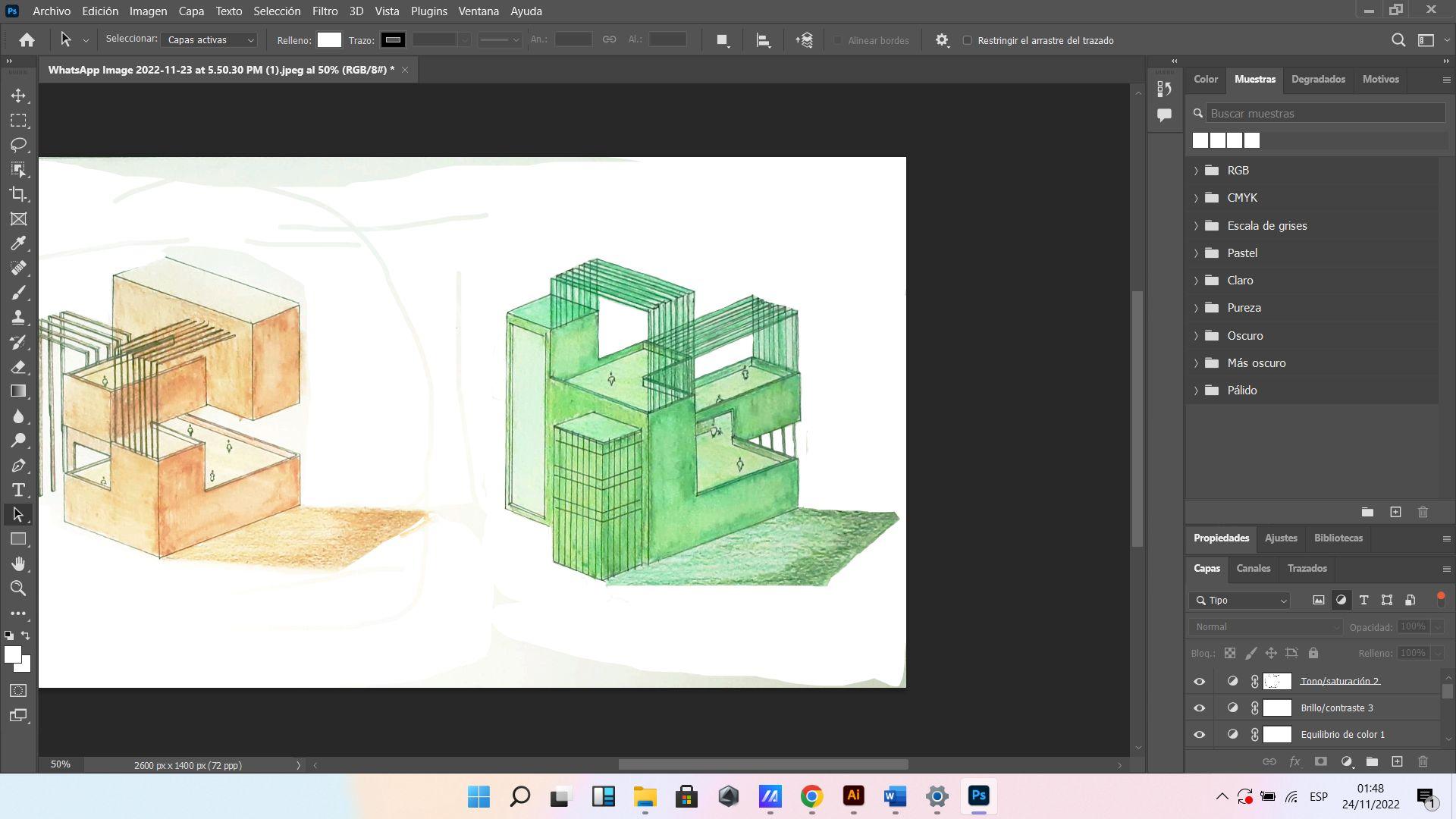The width and height of the screenshot is (1456, 819).
Task: Select the Eyedropper tool
Action: [18, 243]
